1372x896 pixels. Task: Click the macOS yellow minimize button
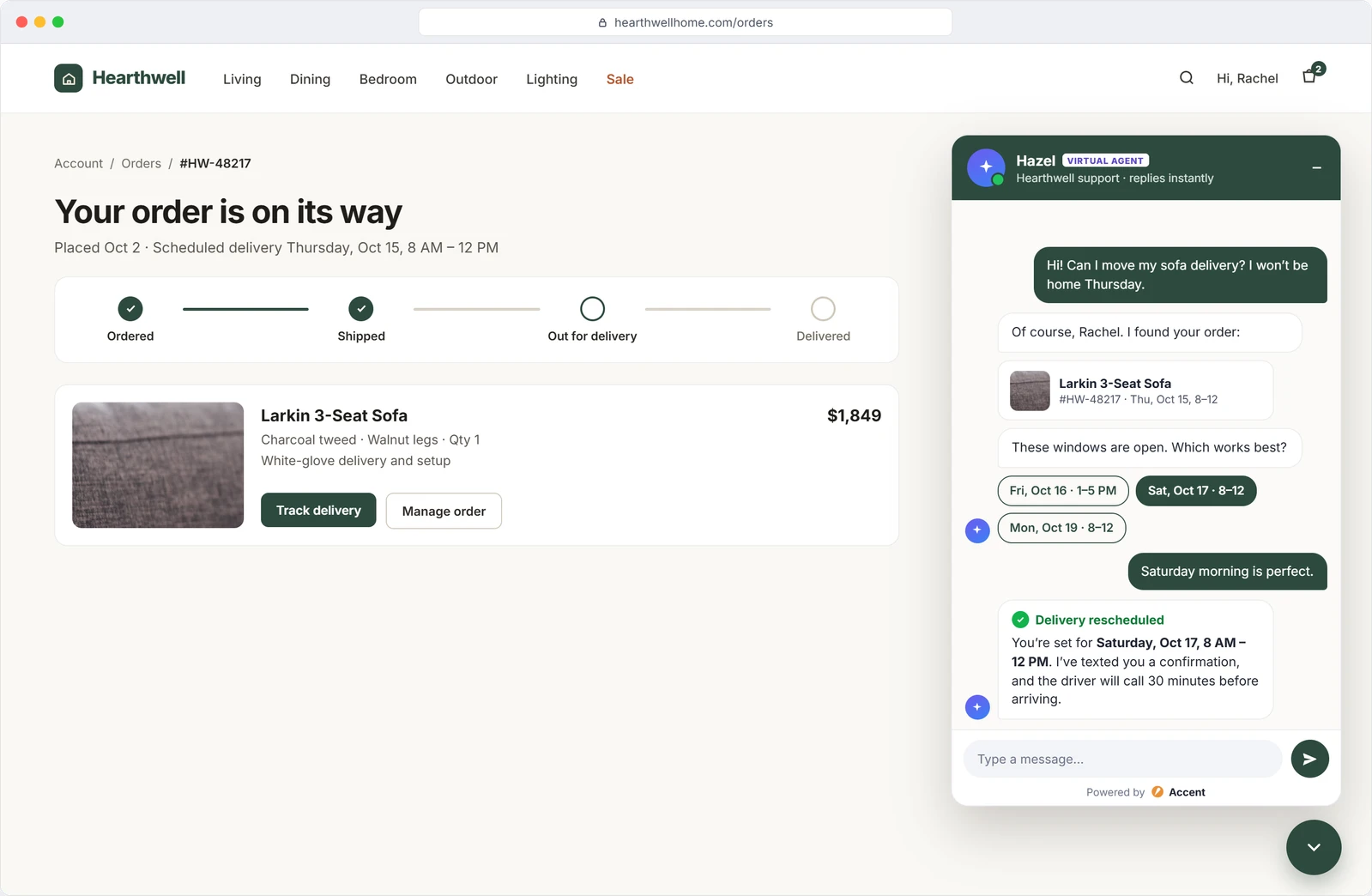(39, 22)
